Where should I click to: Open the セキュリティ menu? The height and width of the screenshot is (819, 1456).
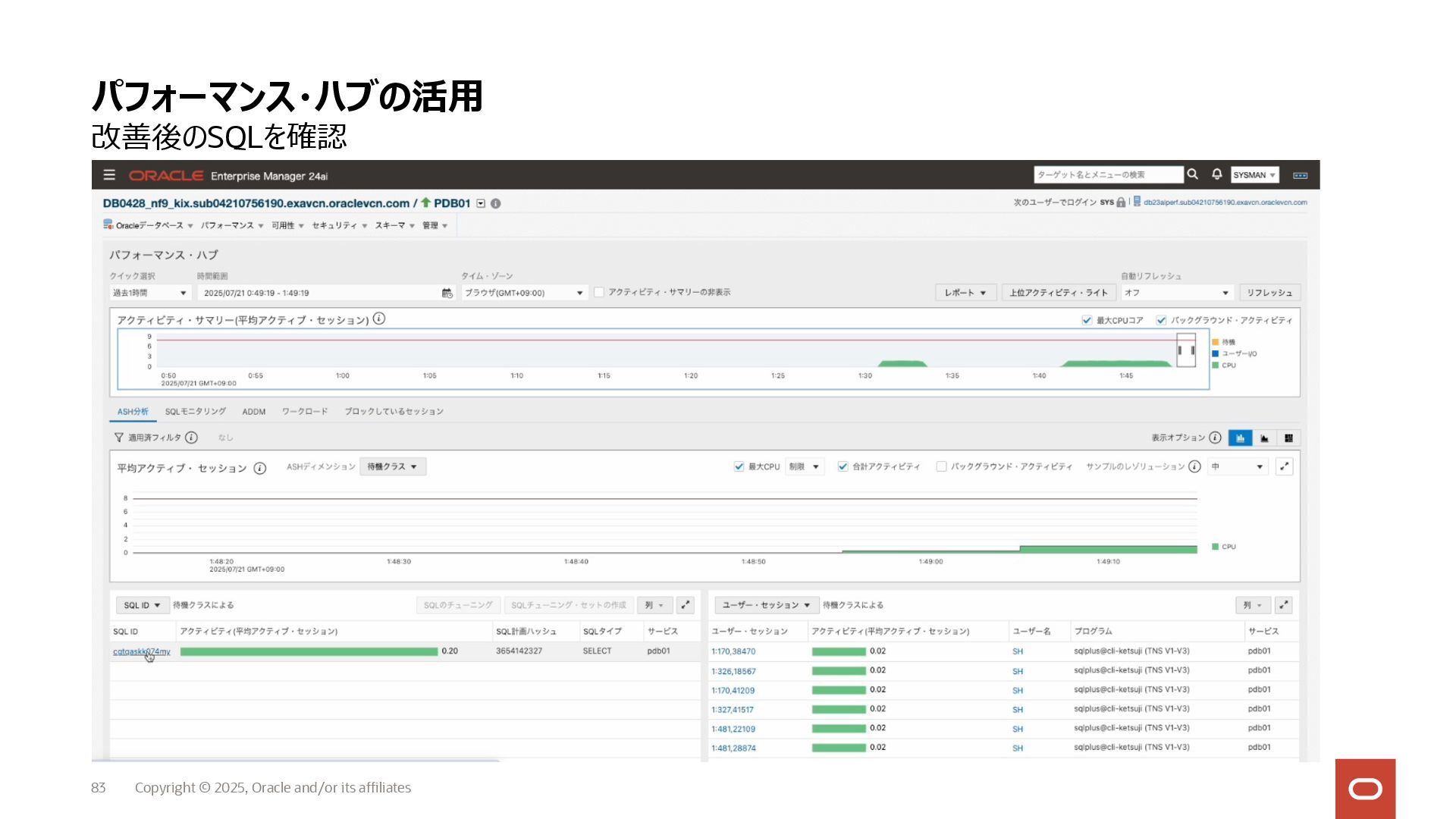[340, 225]
